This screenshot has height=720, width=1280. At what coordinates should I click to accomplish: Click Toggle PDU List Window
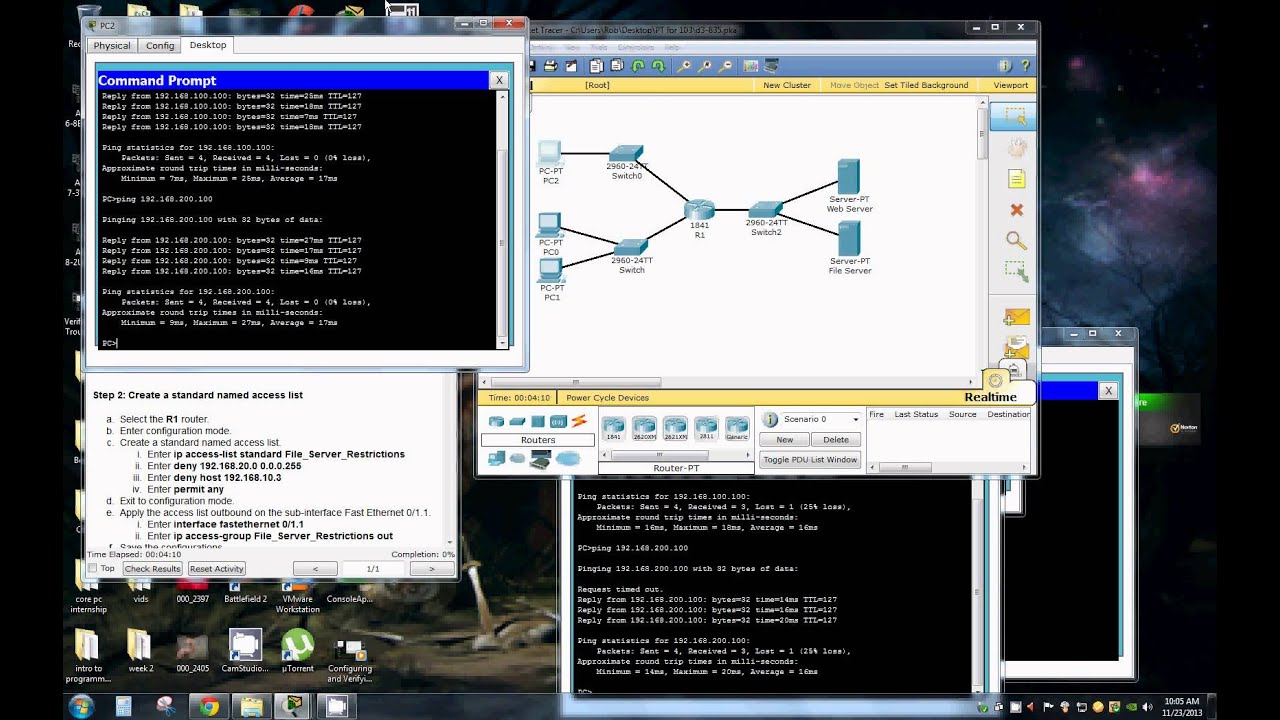pos(810,460)
